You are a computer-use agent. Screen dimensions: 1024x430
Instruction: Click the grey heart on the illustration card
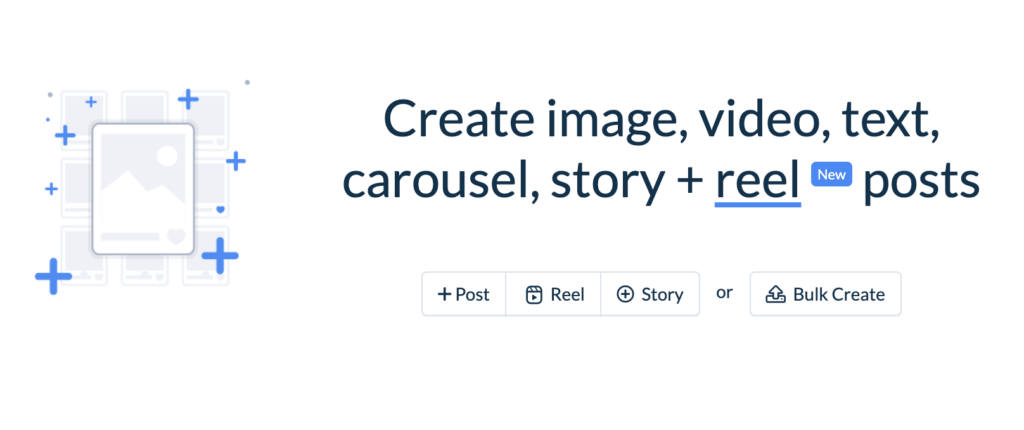pos(176,237)
